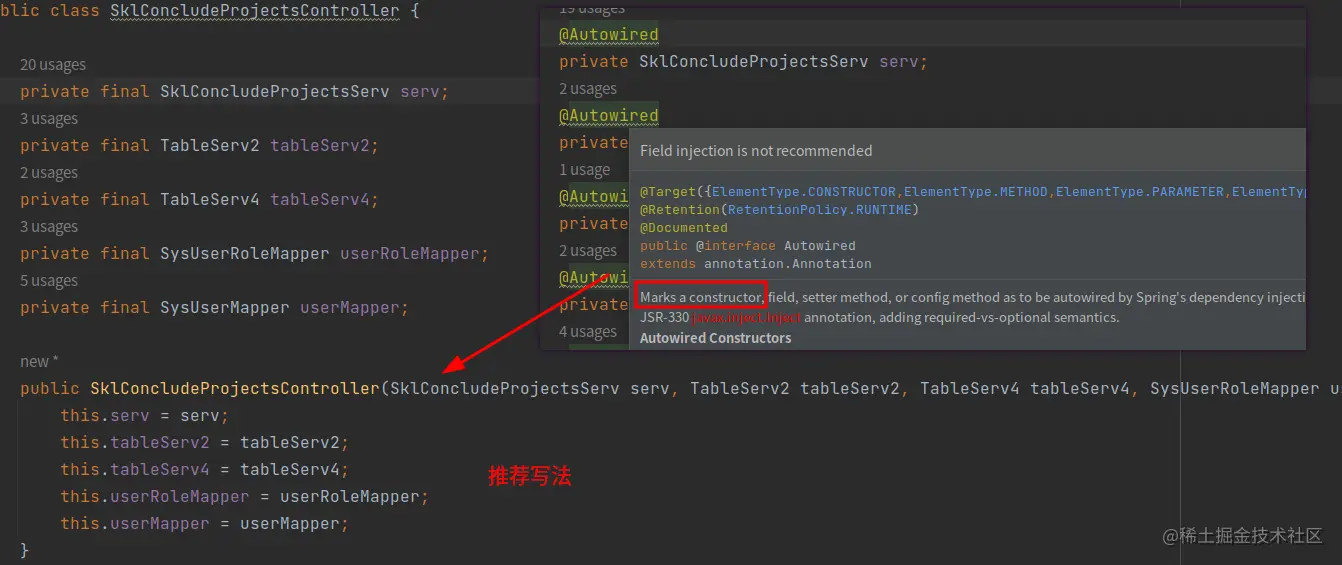Place the caret on line this.userRoleMapper = userRoleMapper
Viewport: 1342px width, 565px height.
pos(244,496)
